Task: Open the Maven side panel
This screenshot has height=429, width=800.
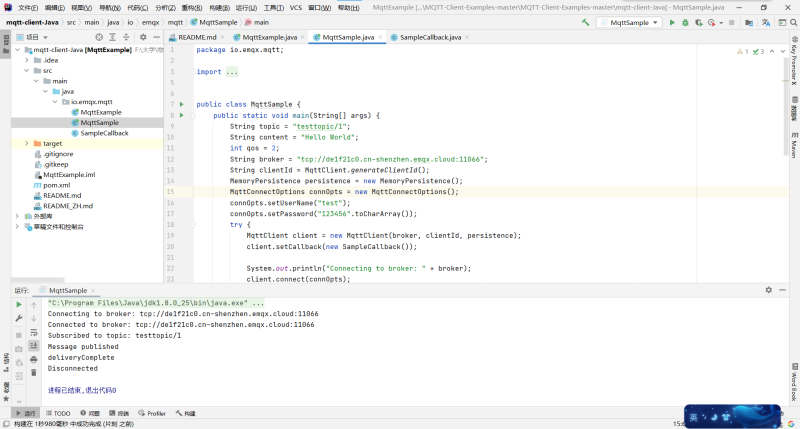Action: 794,145
